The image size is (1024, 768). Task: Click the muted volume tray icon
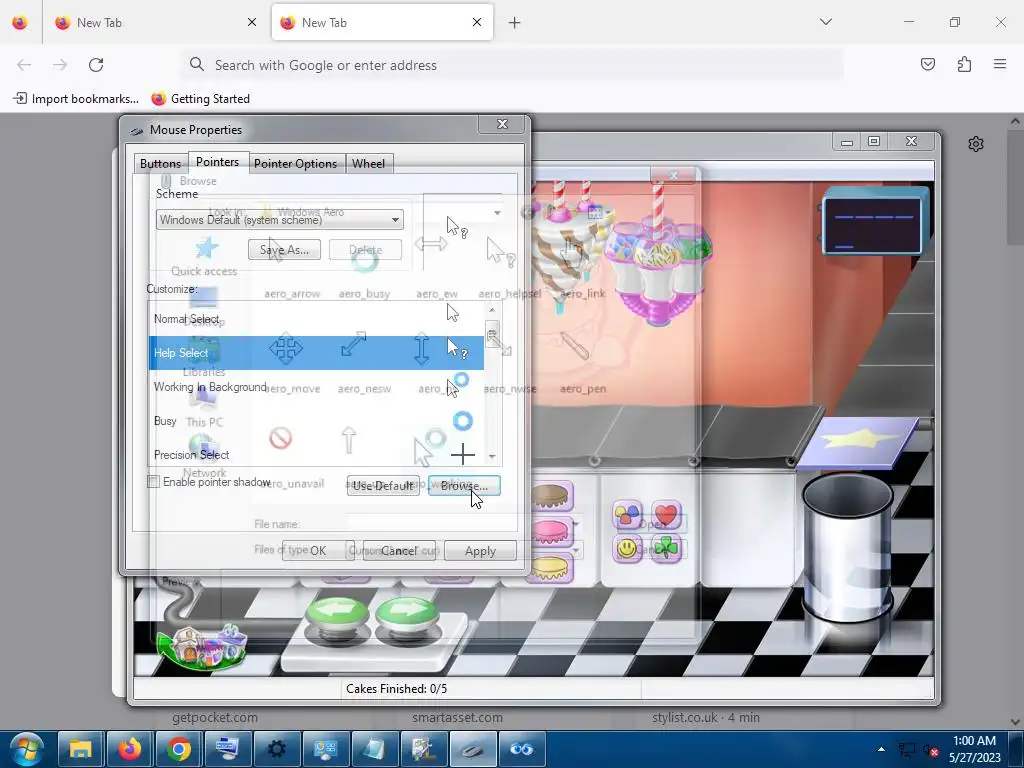(x=930, y=750)
